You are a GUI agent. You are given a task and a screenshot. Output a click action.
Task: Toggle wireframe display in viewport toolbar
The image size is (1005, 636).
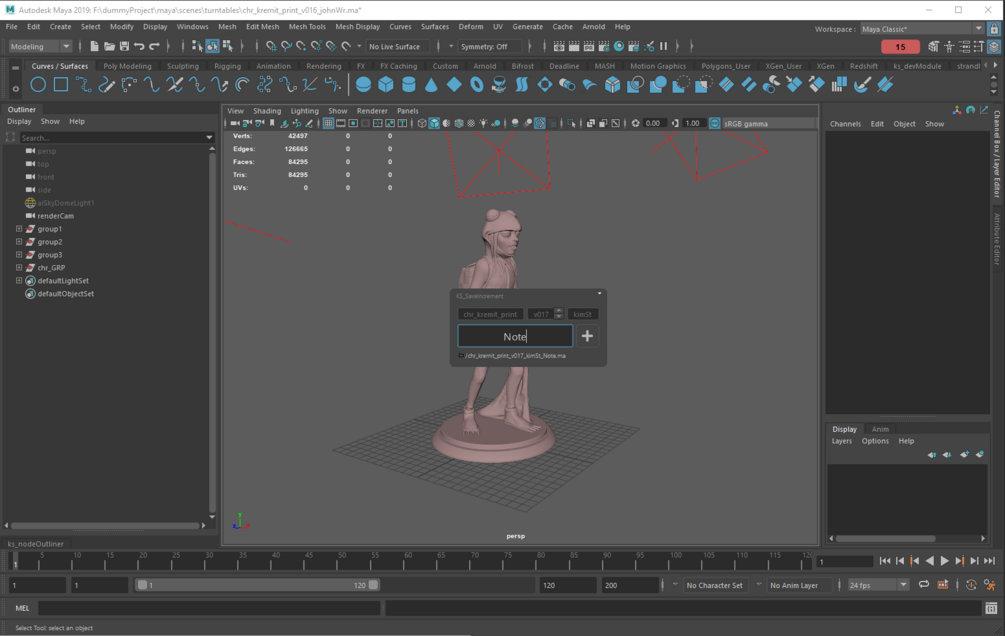pyautogui.click(x=422, y=123)
